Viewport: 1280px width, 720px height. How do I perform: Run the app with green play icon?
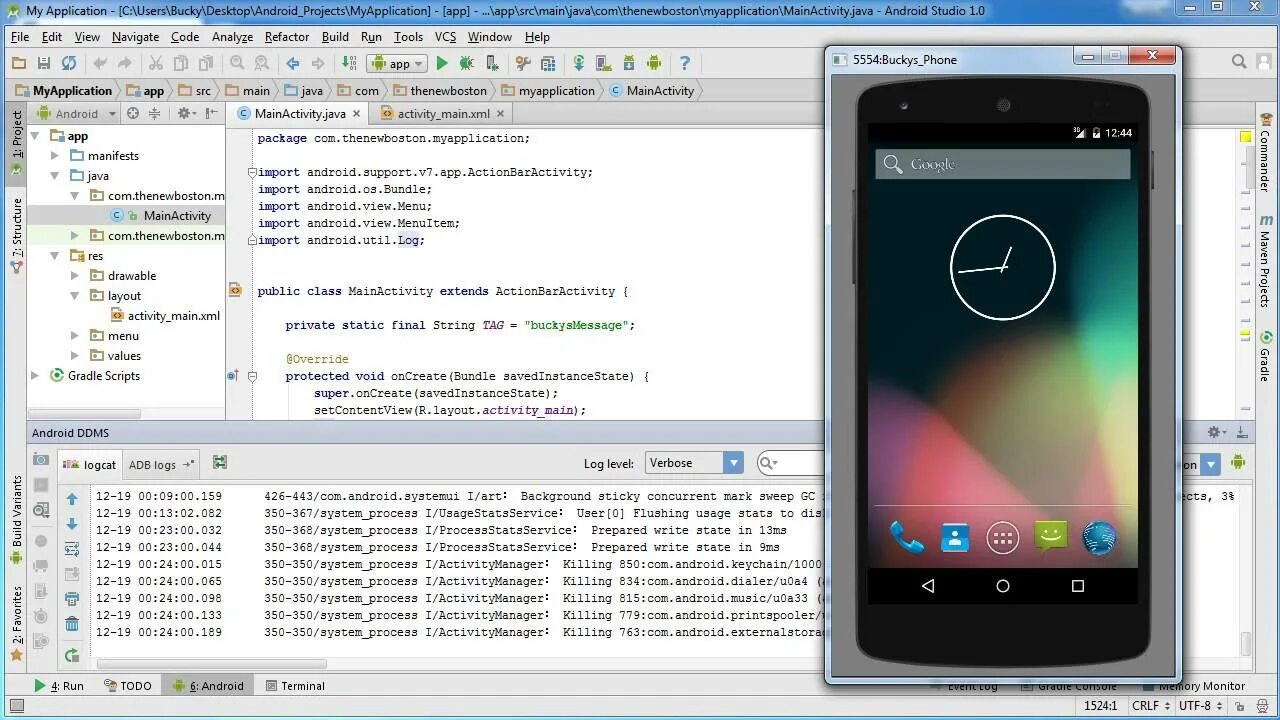point(442,63)
